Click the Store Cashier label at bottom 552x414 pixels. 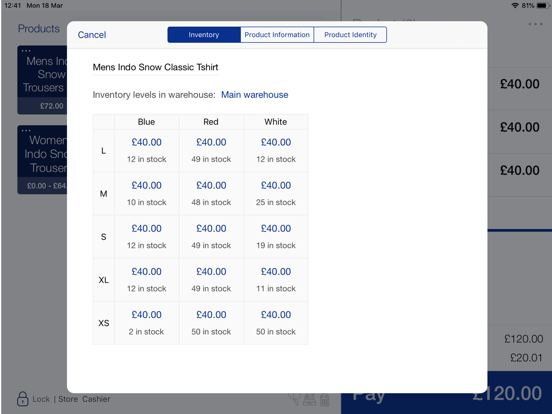tap(84, 399)
